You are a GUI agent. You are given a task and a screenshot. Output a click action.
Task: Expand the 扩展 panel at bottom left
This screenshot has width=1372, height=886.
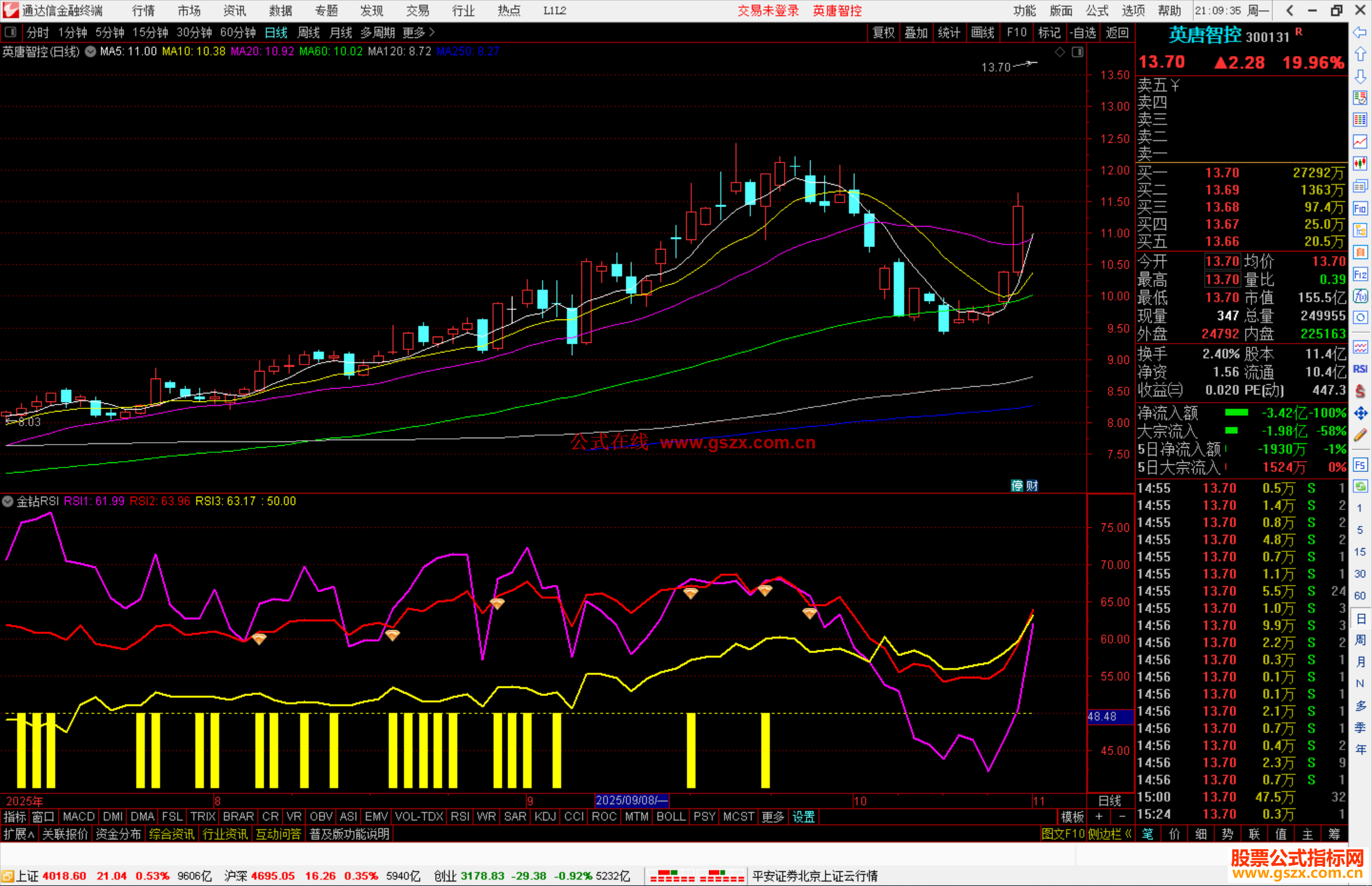19,834
